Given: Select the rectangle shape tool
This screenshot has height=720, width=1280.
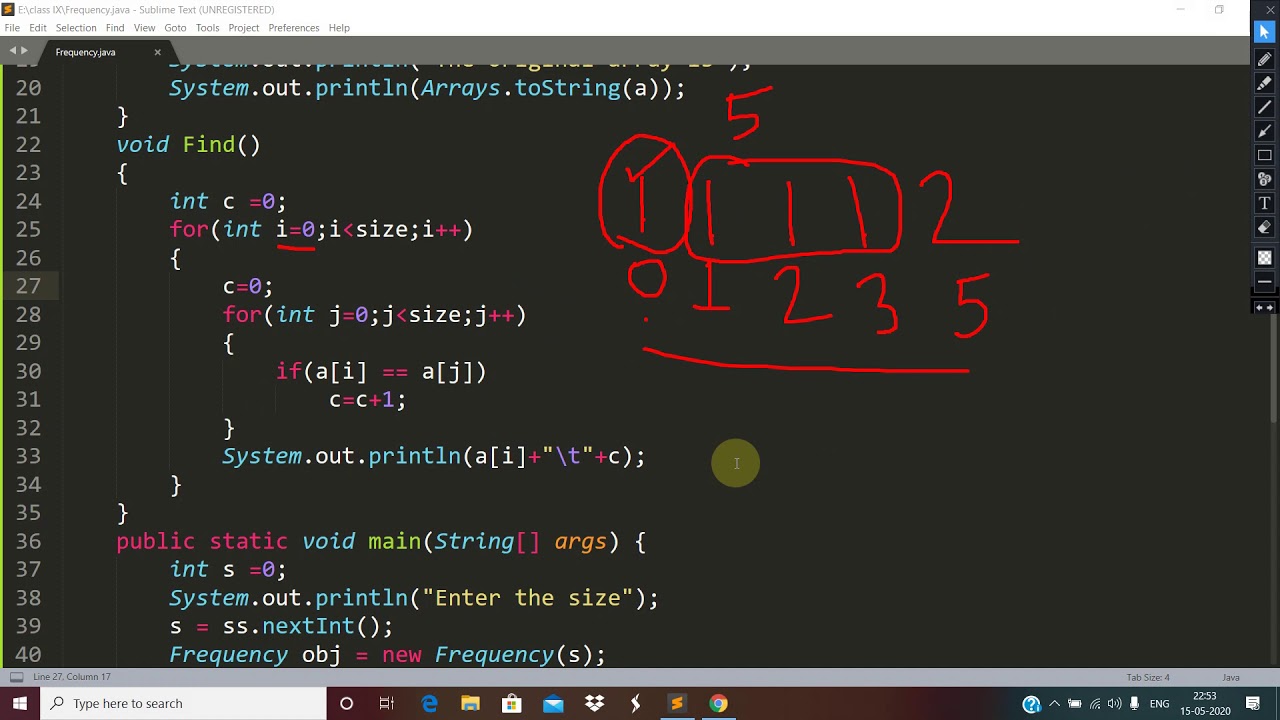Looking at the screenshot, I should (1264, 155).
